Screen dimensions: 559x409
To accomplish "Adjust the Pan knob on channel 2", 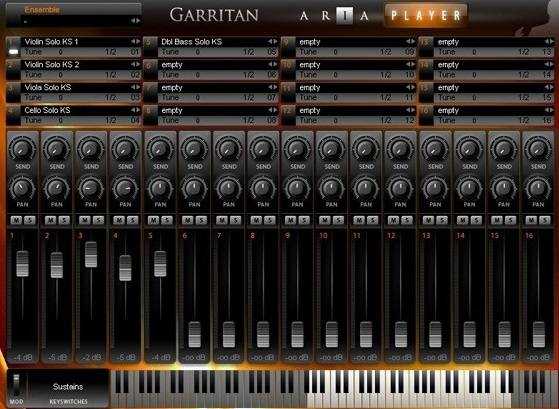I will click(x=56, y=188).
